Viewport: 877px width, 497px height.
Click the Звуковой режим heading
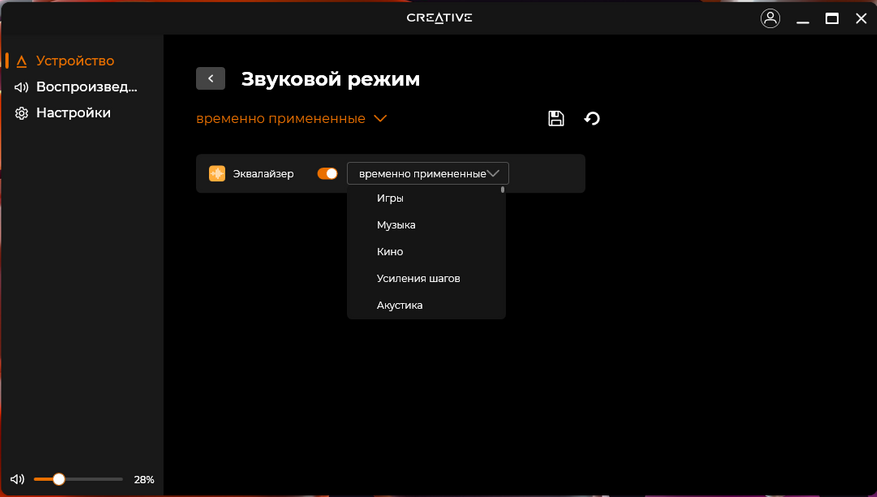(331, 79)
